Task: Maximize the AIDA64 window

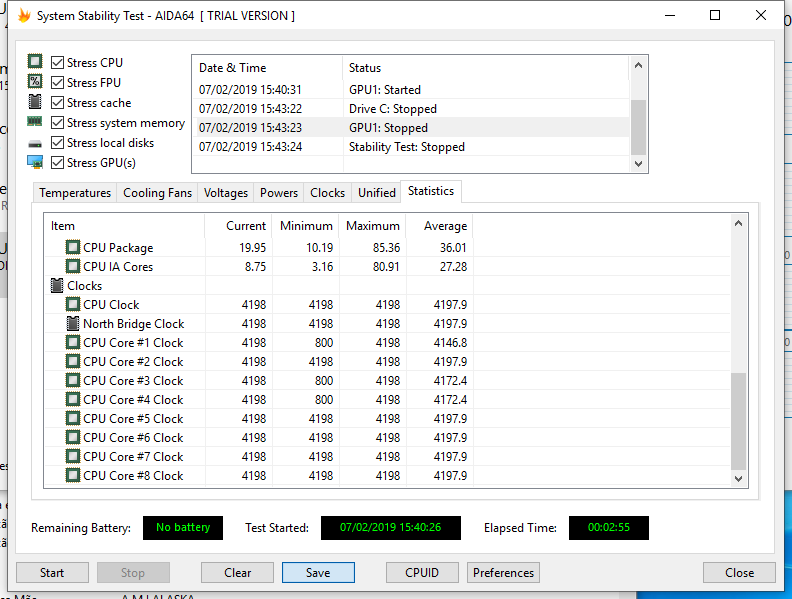Action: click(715, 15)
